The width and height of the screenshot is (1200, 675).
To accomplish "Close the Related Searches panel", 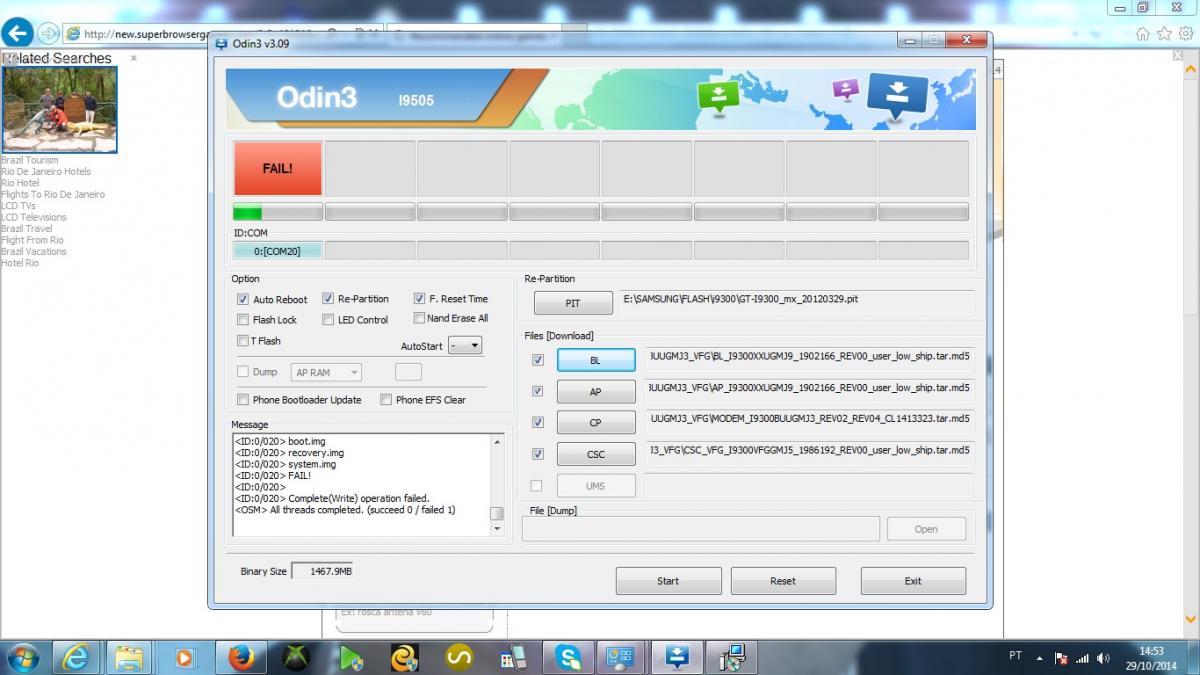I will pyautogui.click(x=134, y=58).
